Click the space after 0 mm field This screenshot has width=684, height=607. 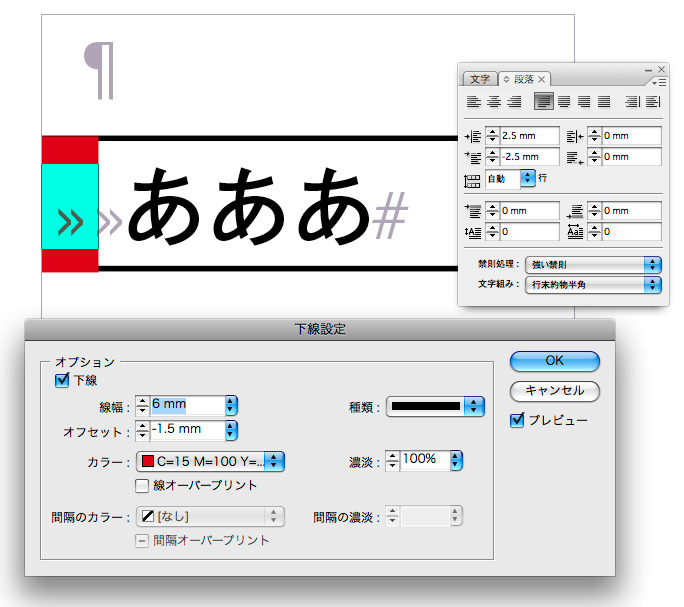tap(631, 211)
